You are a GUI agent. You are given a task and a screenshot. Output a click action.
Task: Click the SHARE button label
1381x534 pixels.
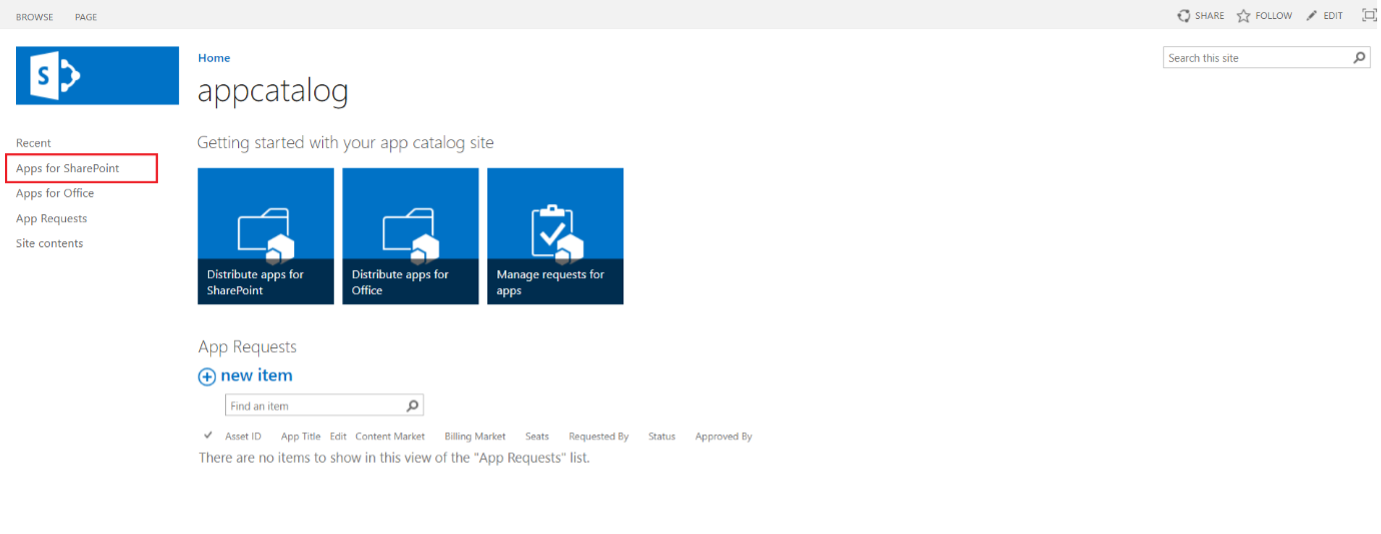(1210, 16)
